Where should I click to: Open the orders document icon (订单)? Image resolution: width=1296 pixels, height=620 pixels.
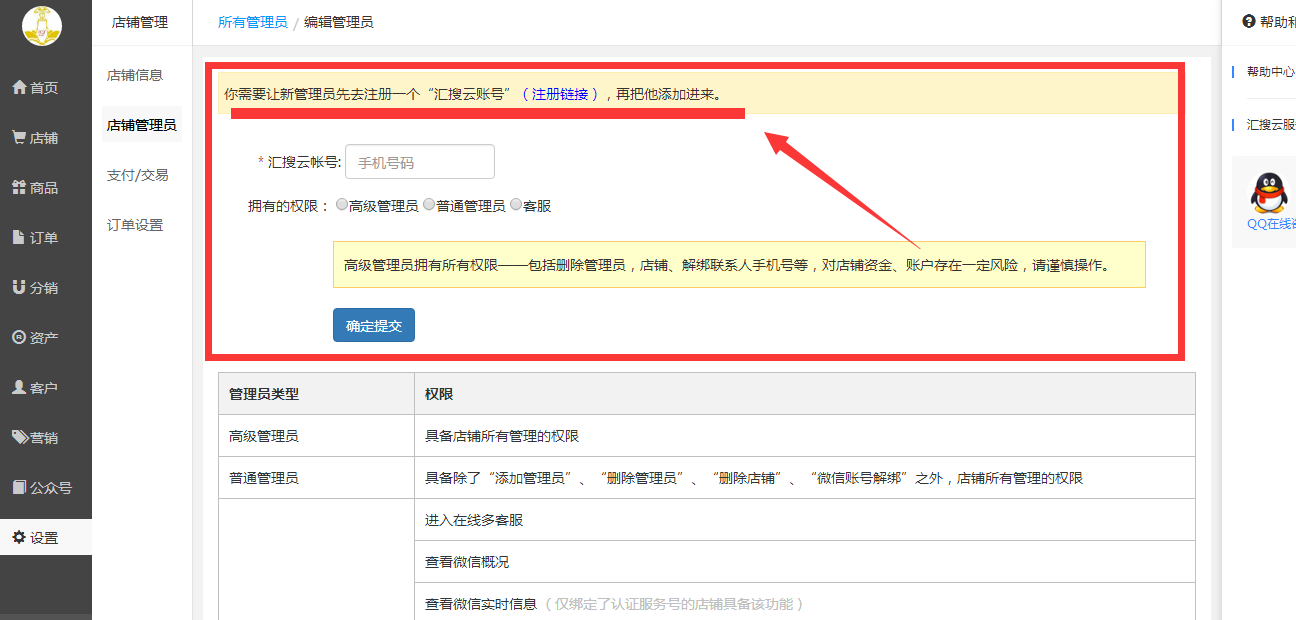[19, 238]
